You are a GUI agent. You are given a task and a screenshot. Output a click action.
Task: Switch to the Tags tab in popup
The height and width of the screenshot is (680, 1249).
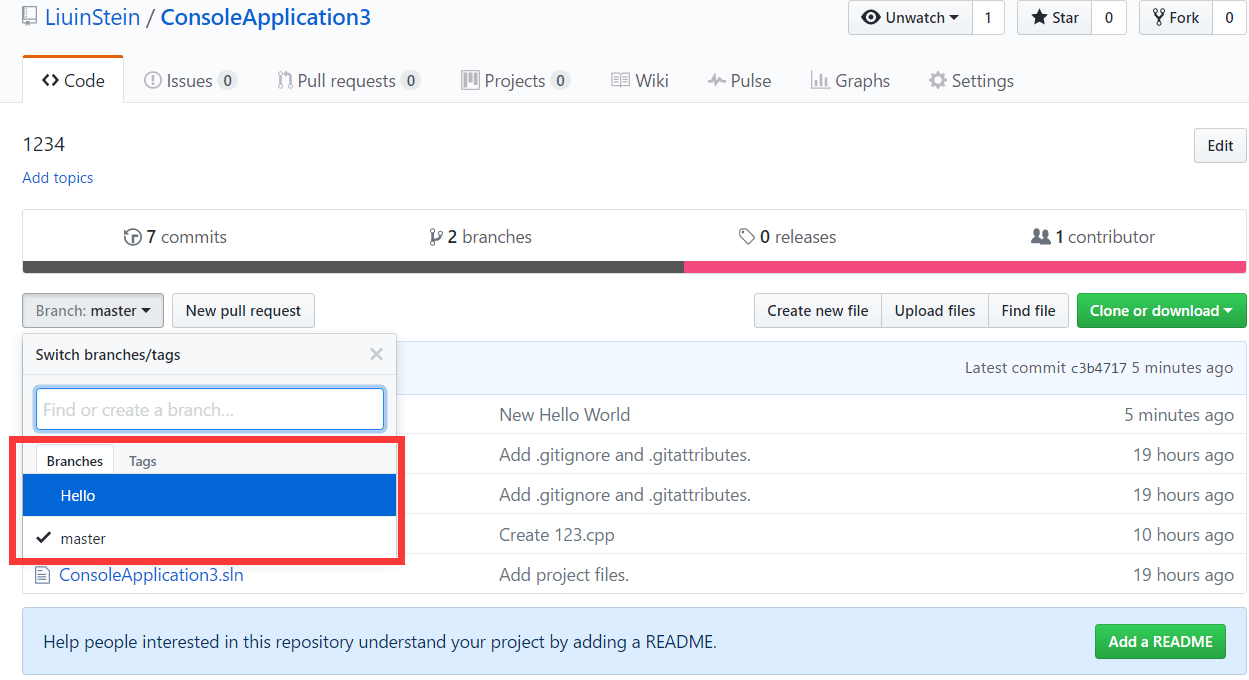pyautogui.click(x=143, y=461)
